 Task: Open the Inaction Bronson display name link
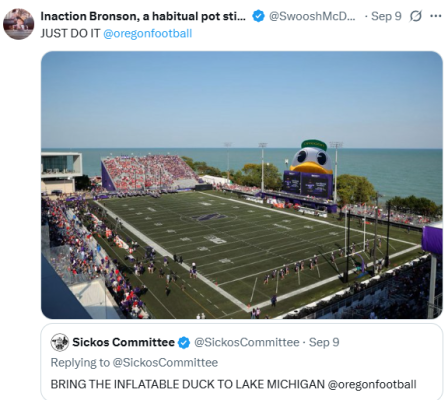(143, 16)
